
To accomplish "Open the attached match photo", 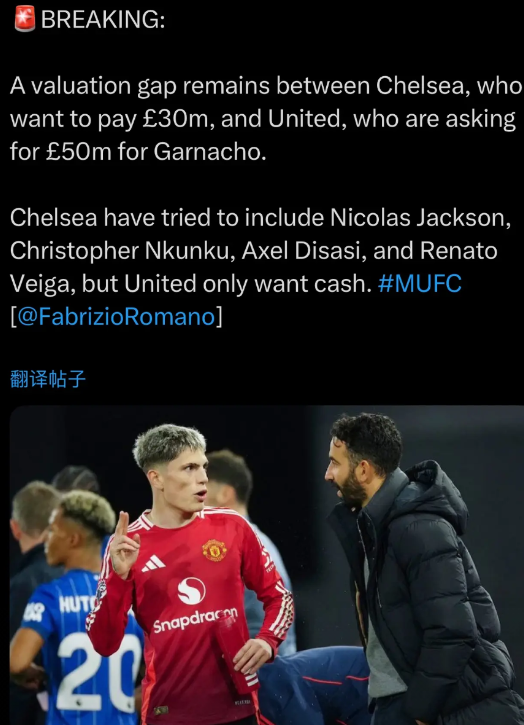I will [x=267, y=565].
